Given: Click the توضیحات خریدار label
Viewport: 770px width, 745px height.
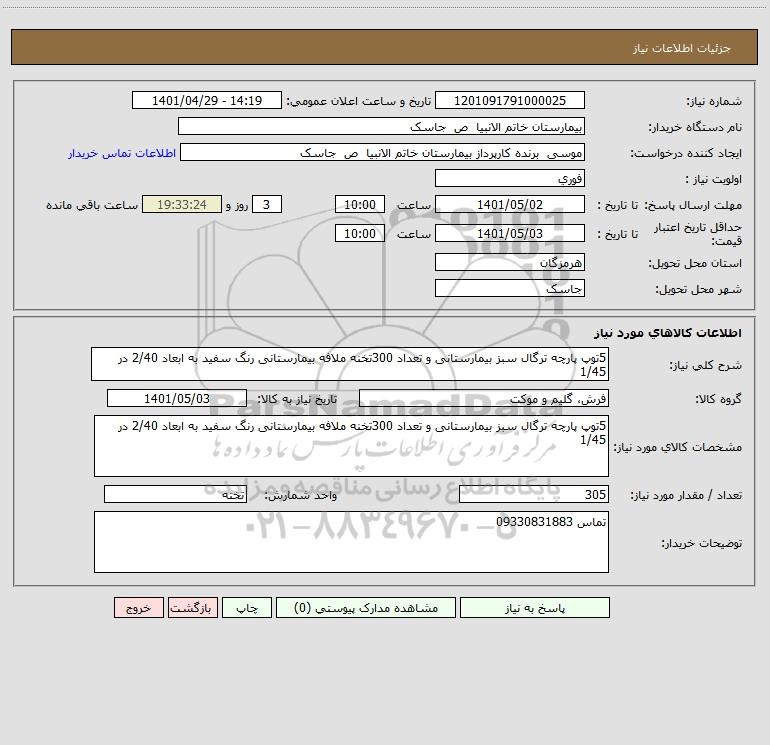Looking at the screenshot, I should tap(701, 543).
